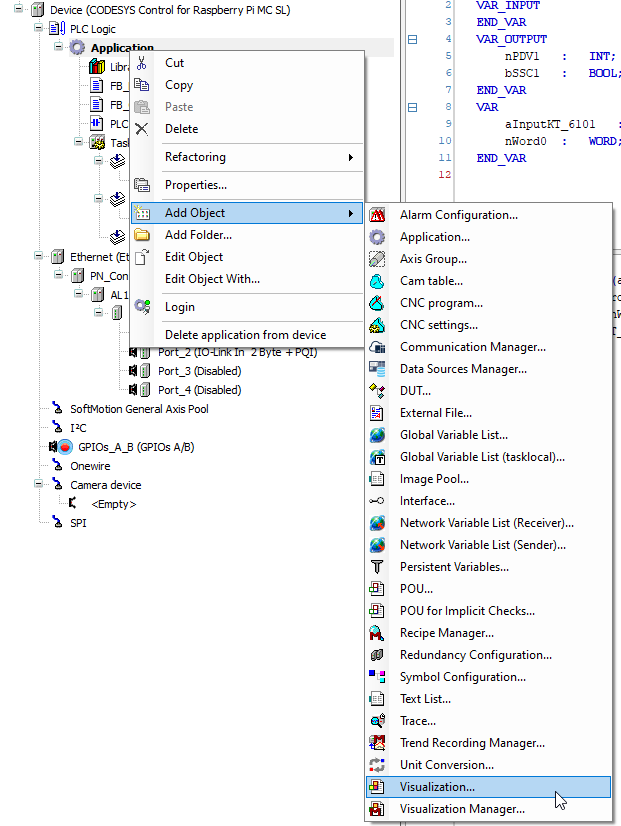Click the Alarm Configuration icon
The image size is (621, 826).
(x=377, y=215)
